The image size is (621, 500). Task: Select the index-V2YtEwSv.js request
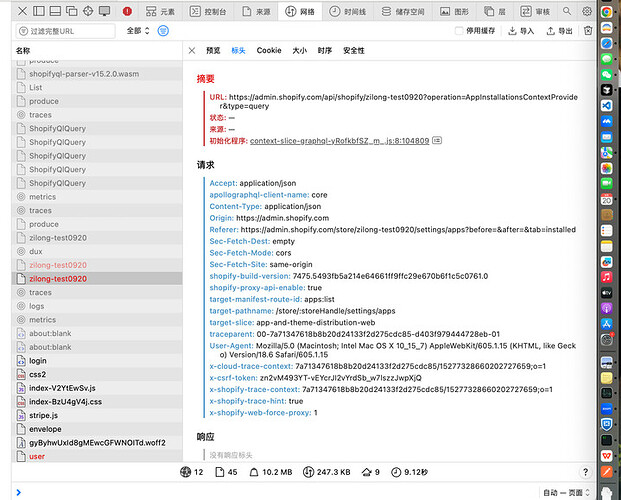pos(97,388)
